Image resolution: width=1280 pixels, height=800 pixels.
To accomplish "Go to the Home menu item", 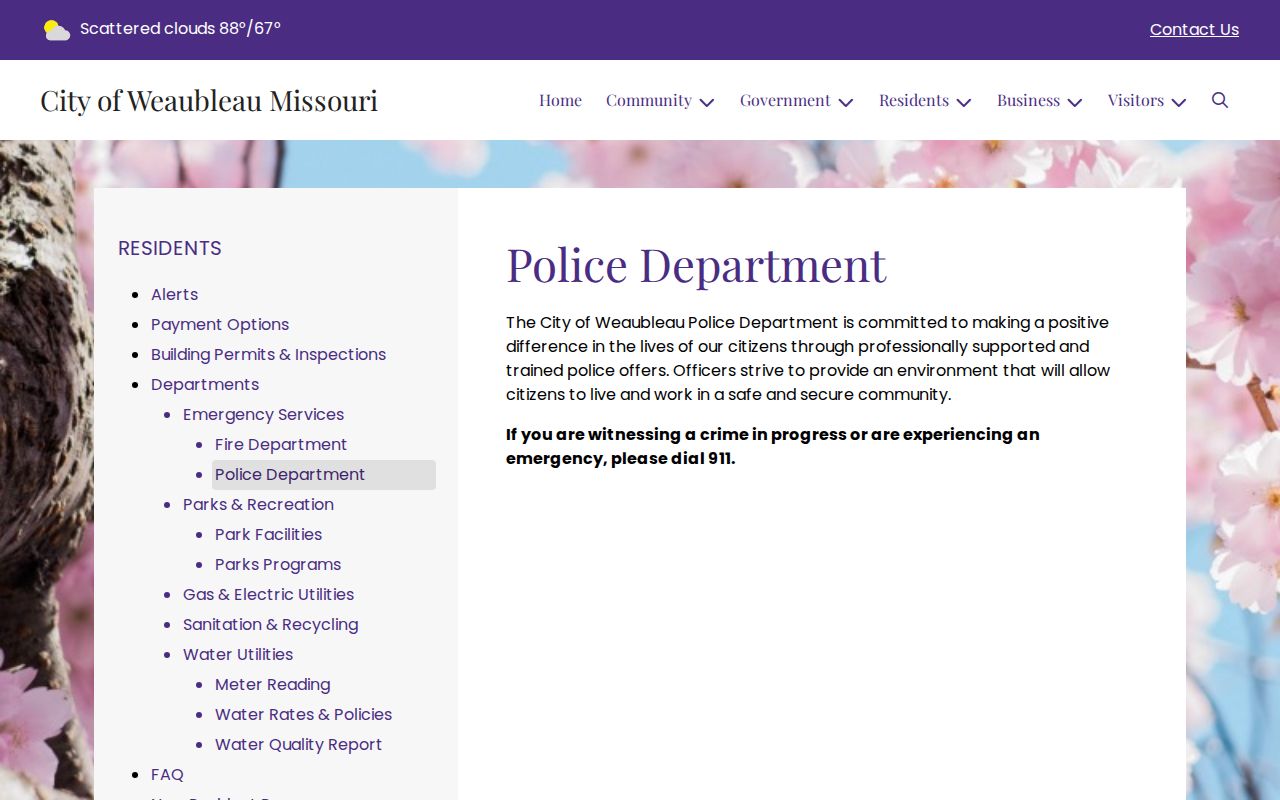I will 560,100.
